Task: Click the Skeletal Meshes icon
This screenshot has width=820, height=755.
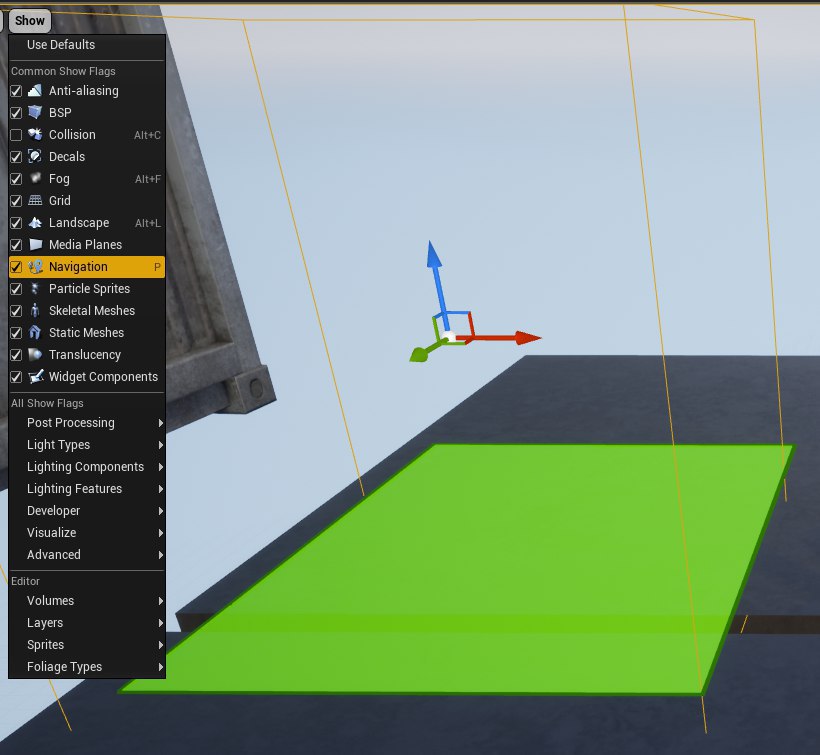Action: (35, 311)
